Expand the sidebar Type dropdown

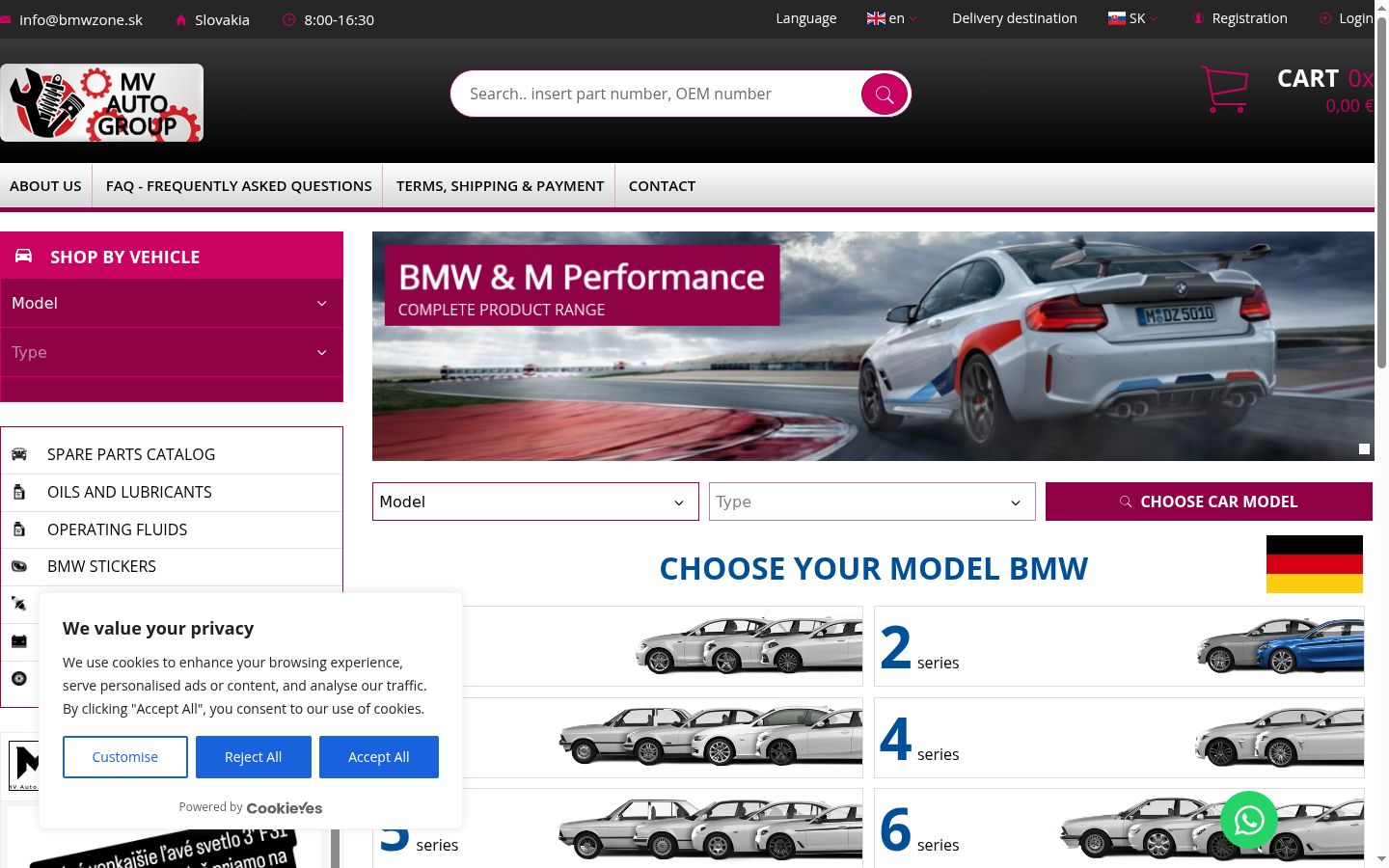(172, 352)
